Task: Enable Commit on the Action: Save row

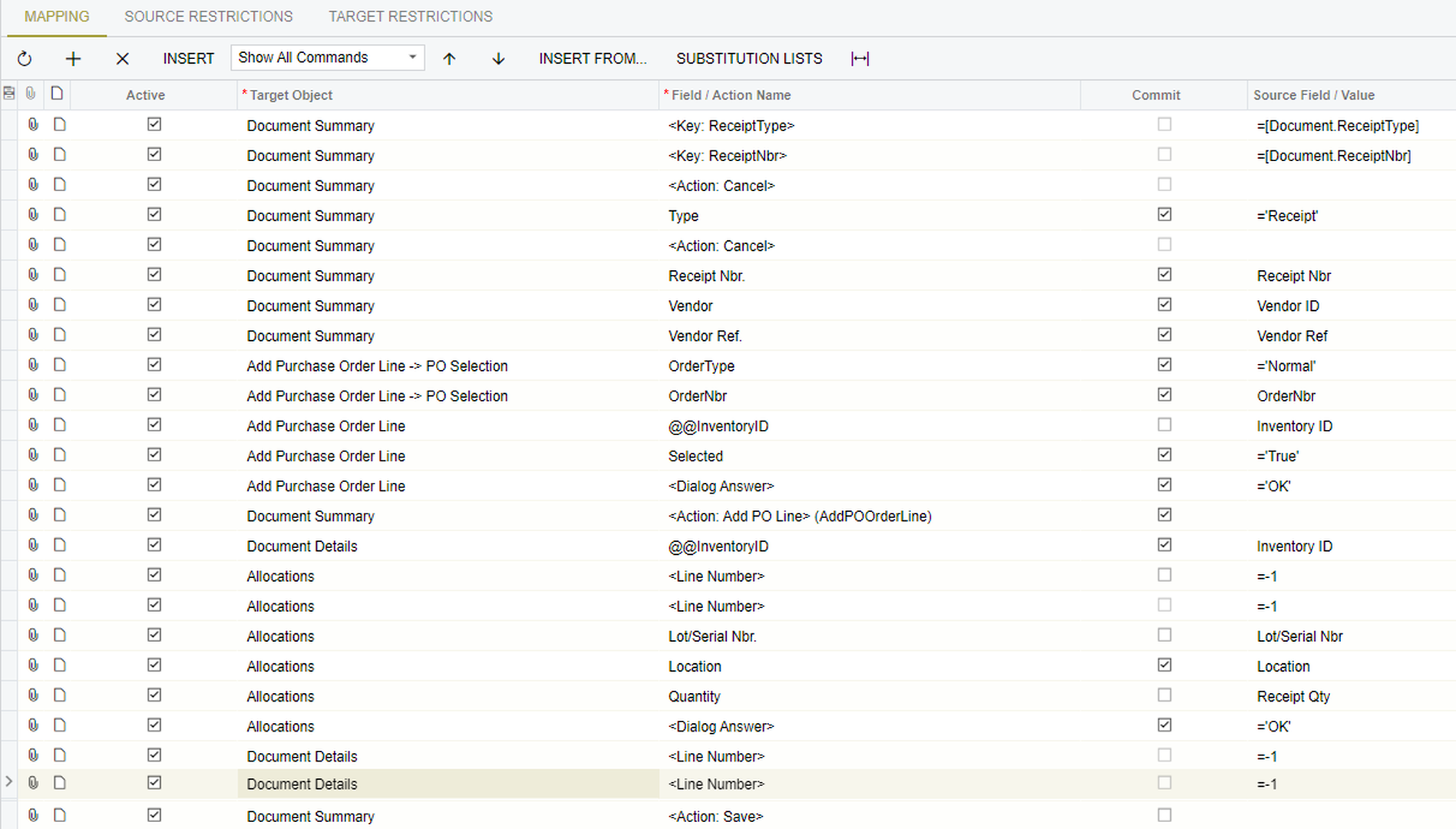Action: 1164,815
